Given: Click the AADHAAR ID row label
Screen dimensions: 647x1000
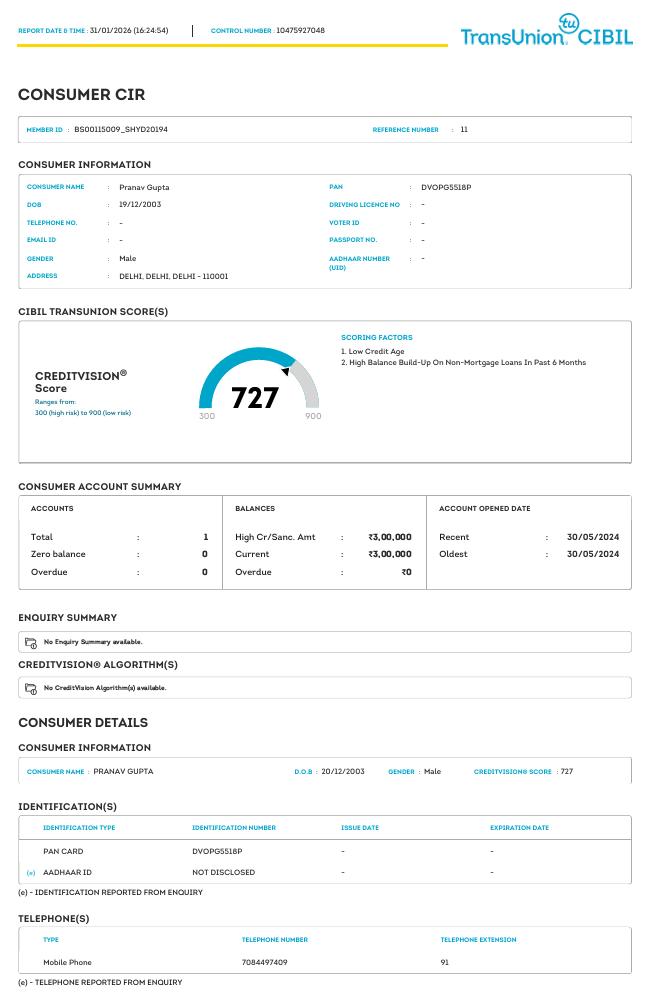Looking at the screenshot, I should 67,873.
